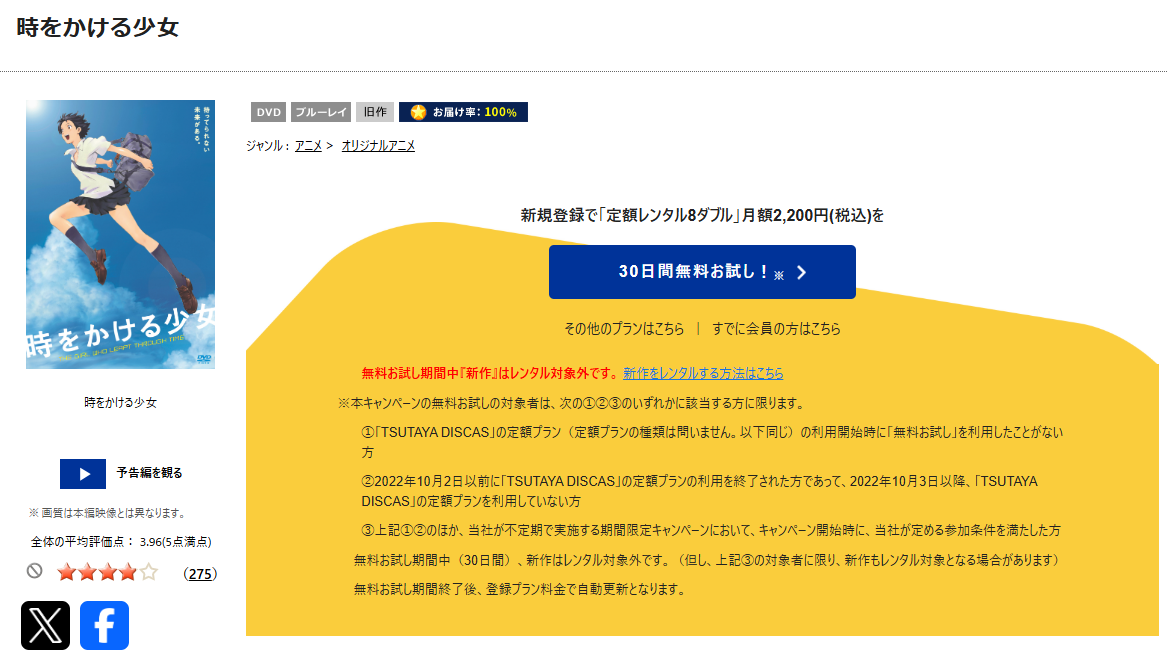Open the Facebook share icon
Viewport: 1167px width, 653px height.
point(104,625)
